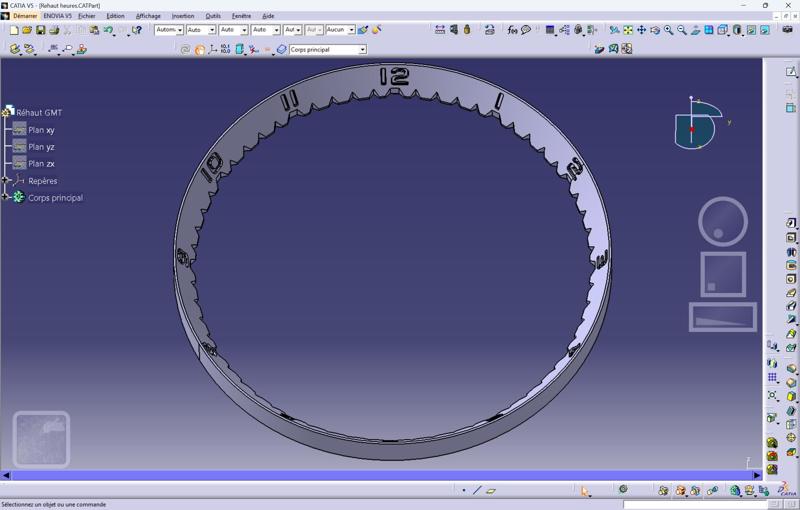Screen dimensions: 800x510
Task: Click the Print icon in the toolbar
Action: tap(54, 31)
